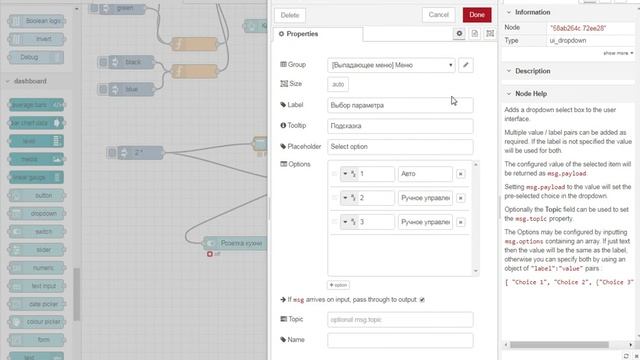Open node properties settings gear icon
Screen dimensions: 640x360
[459, 34]
